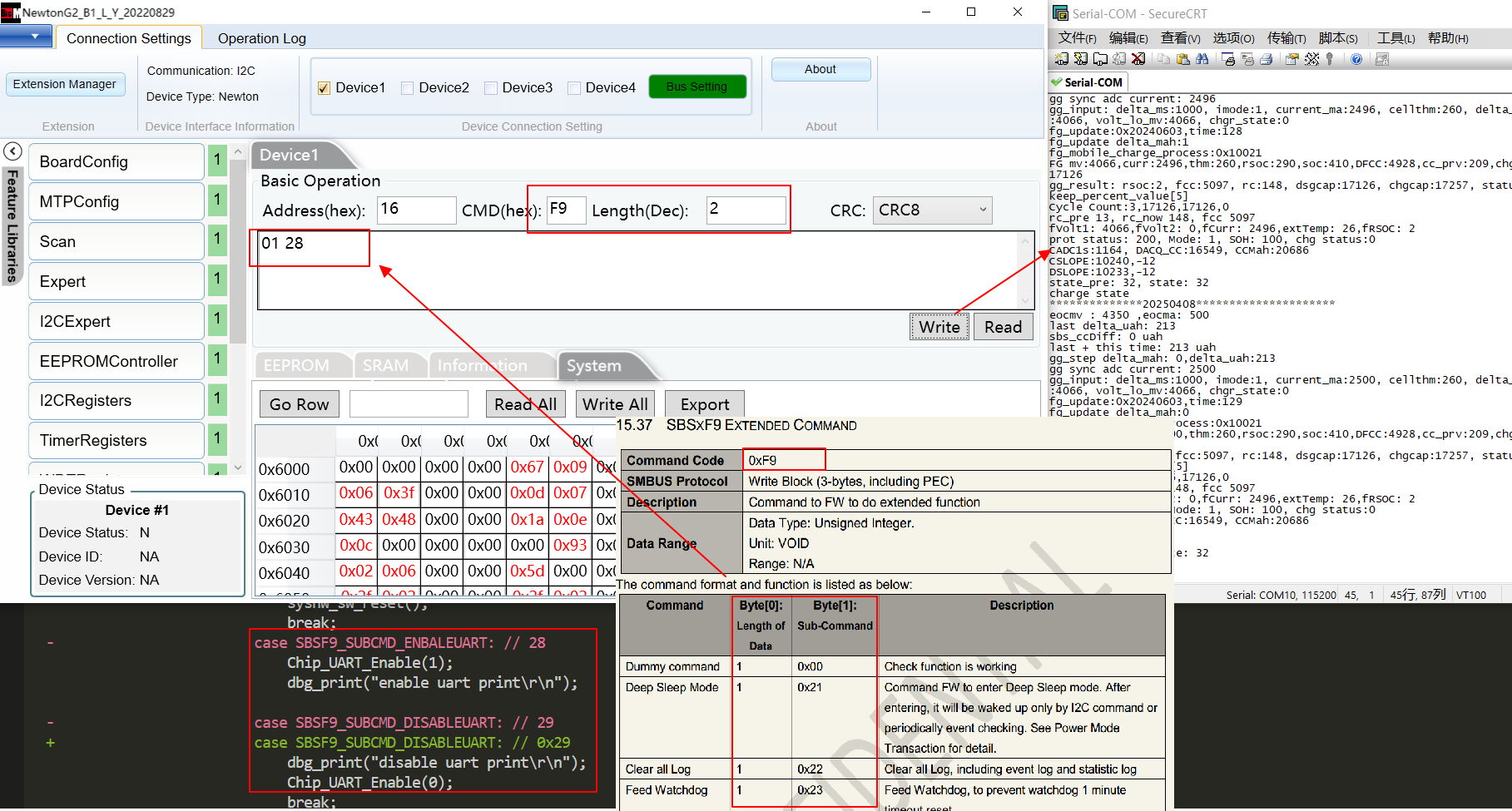
Task: Click Lock Session icon in SecureCRT toolbar
Action: tap(1382, 59)
